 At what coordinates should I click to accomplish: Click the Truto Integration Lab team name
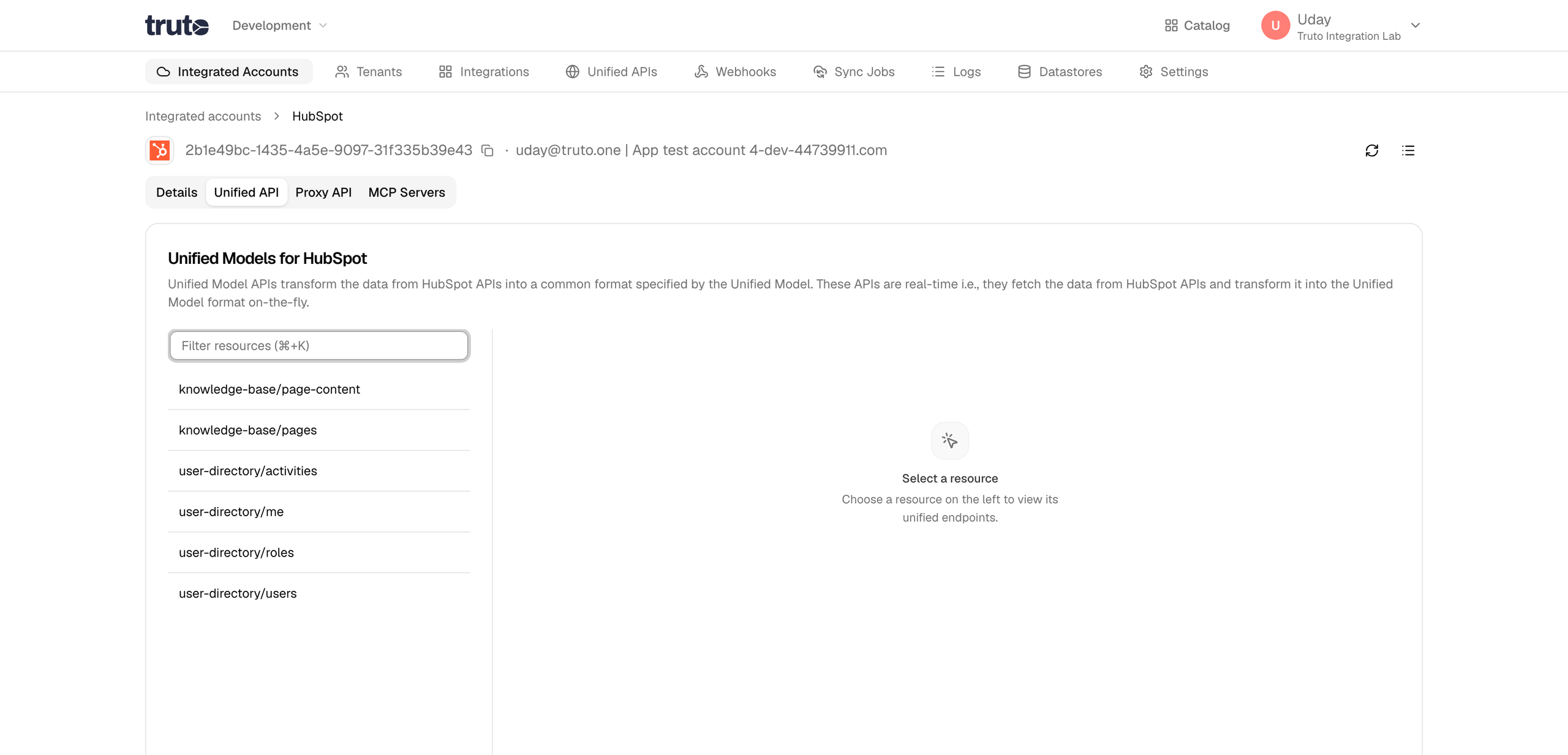(1349, 36)
